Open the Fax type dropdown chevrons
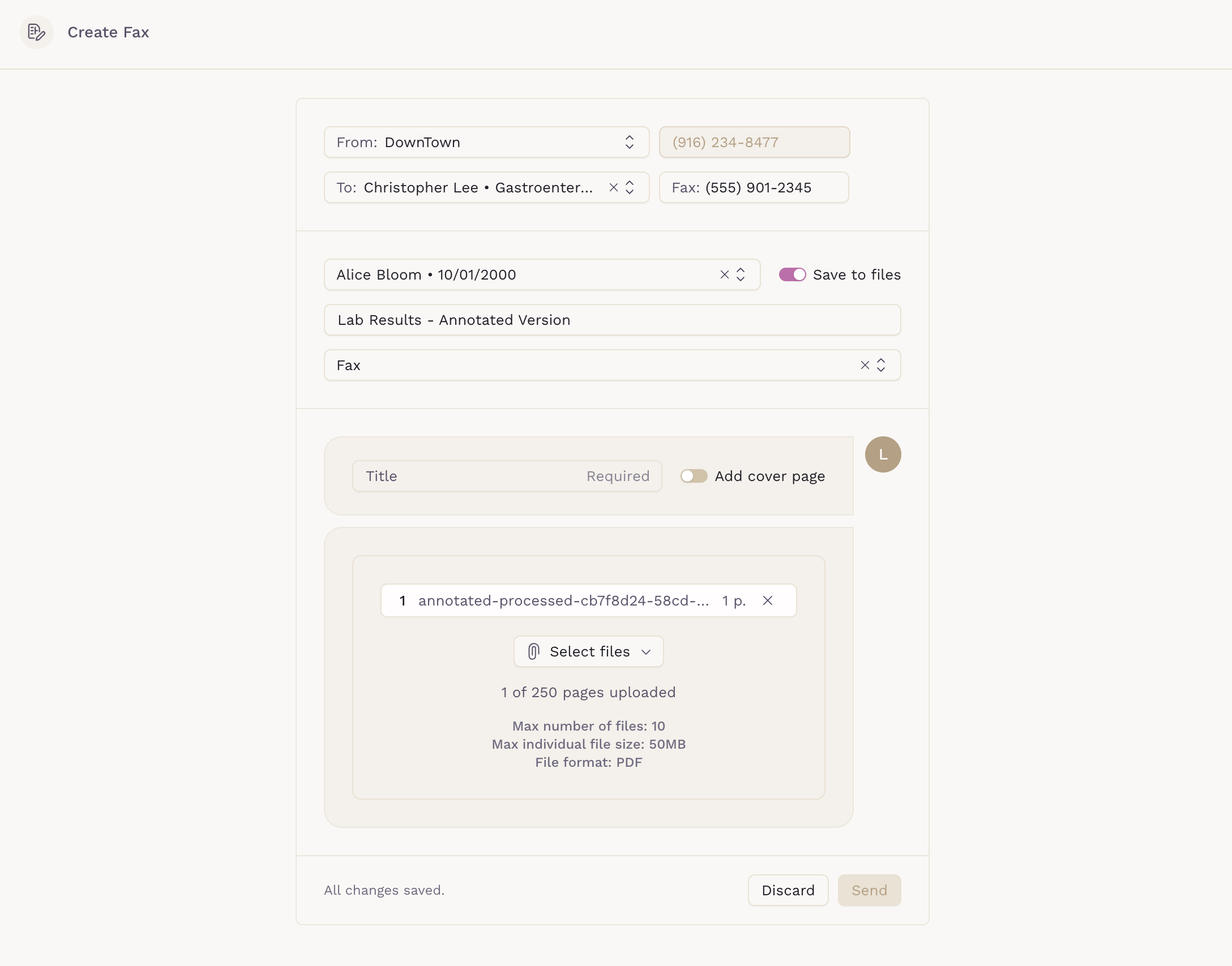1232x966 pixels. pos(881,366)
